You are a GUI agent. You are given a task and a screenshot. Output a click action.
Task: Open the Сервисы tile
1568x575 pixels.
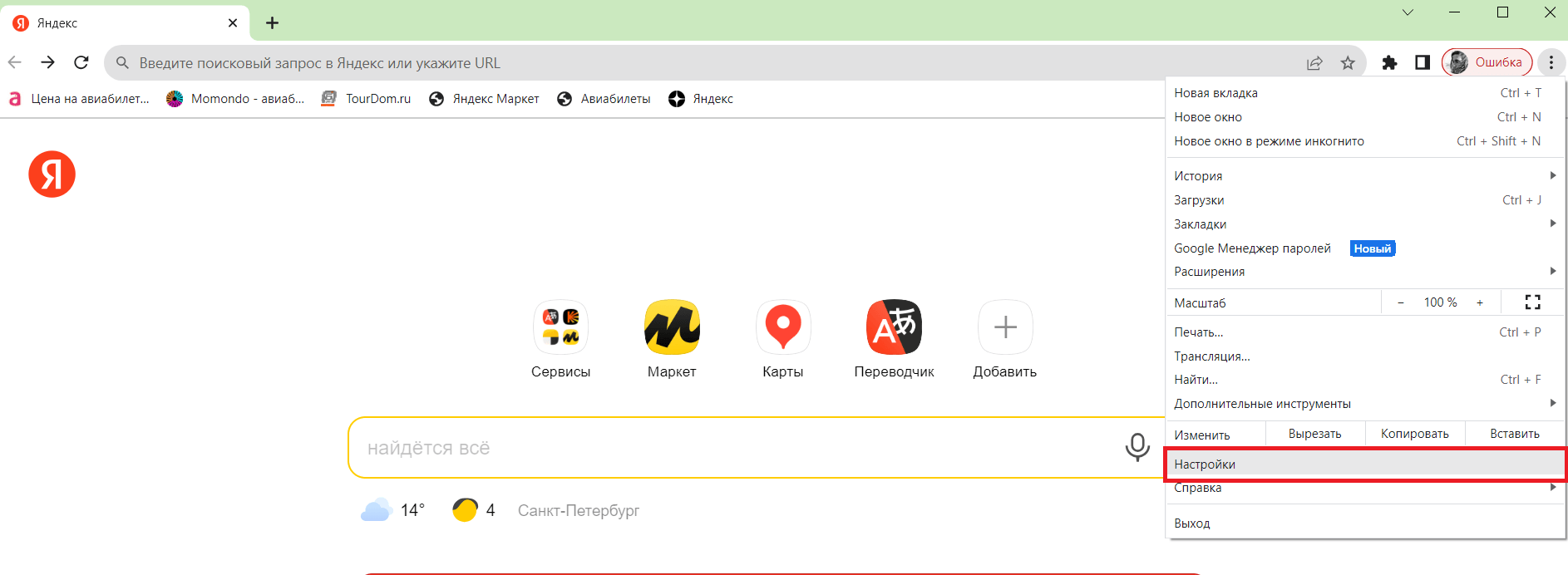561,339
